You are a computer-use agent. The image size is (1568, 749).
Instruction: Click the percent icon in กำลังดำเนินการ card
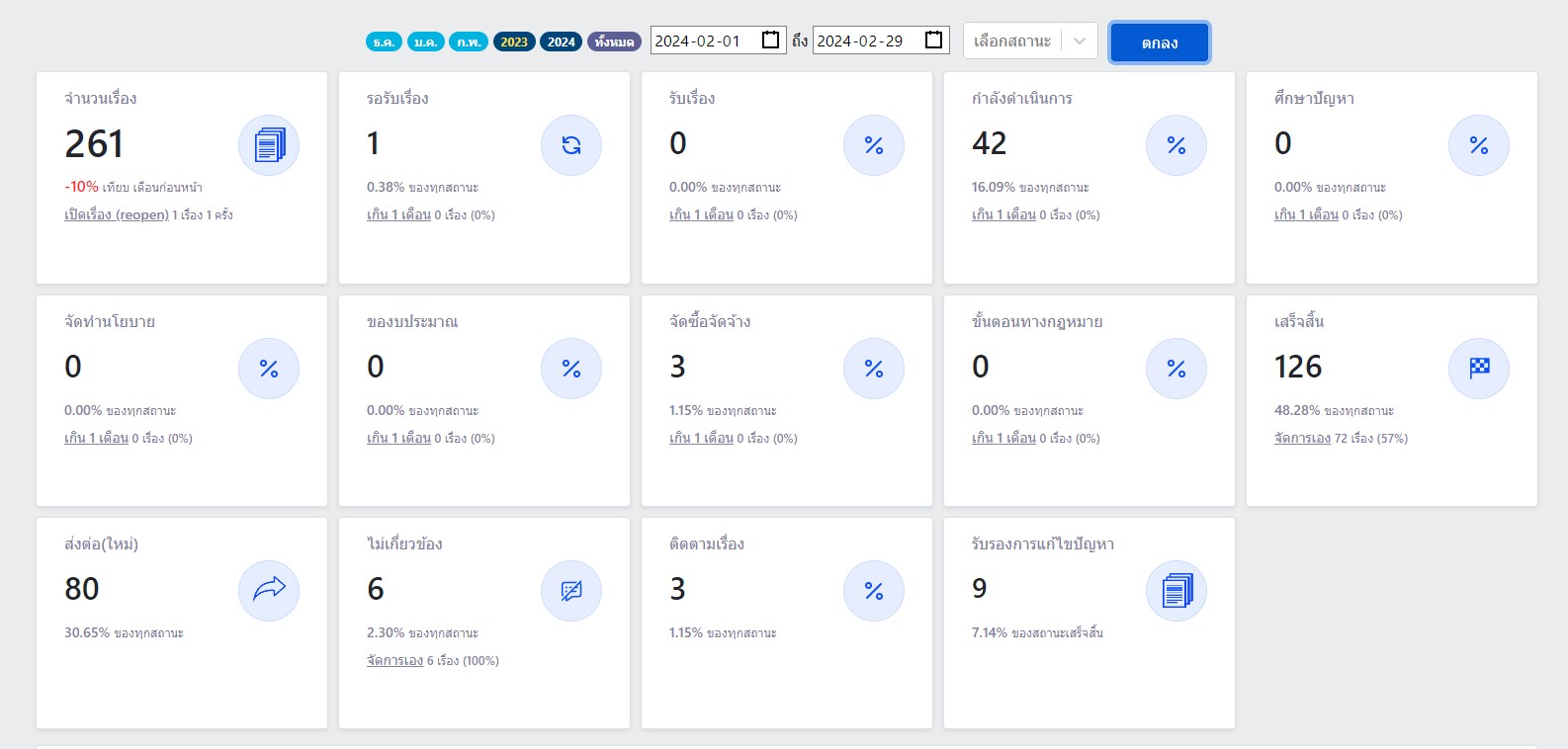[x=1176, y=145]
